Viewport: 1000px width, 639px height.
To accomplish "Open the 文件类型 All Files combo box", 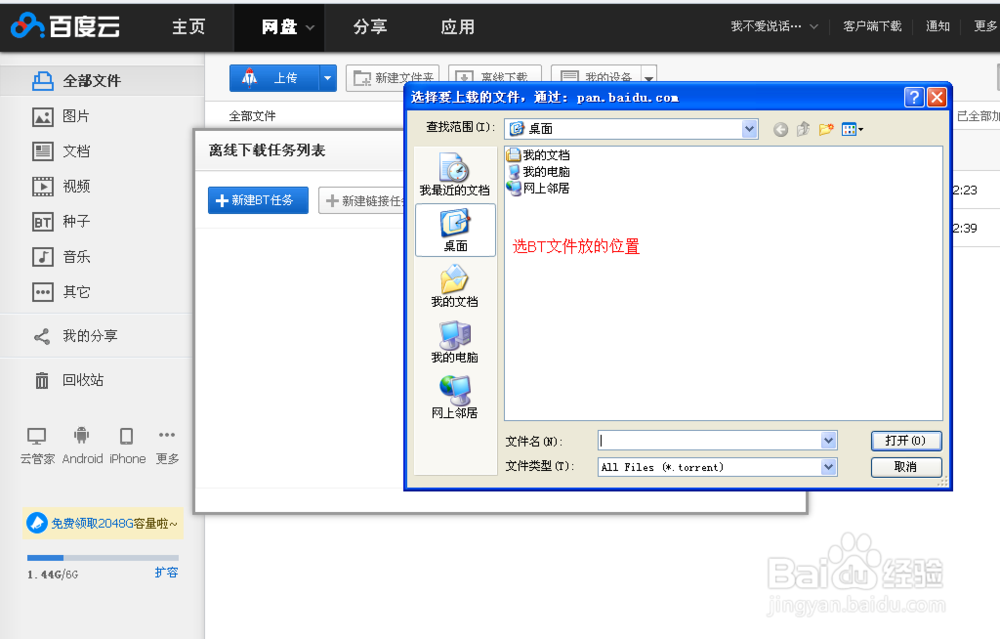I will pyautogui.click(x=717, y=467).
